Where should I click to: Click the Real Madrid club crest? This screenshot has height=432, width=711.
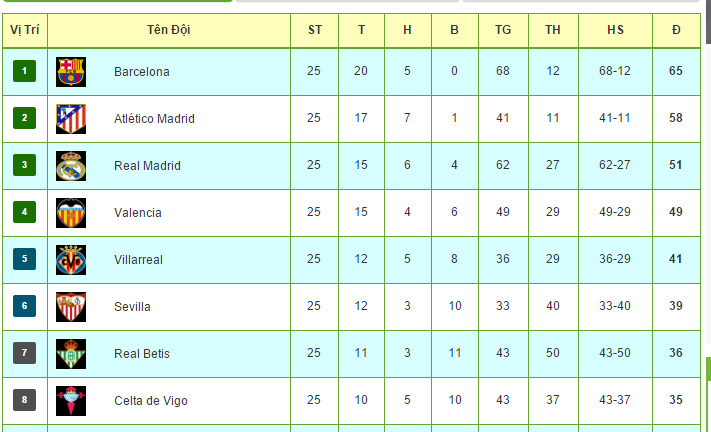[71, 165]
